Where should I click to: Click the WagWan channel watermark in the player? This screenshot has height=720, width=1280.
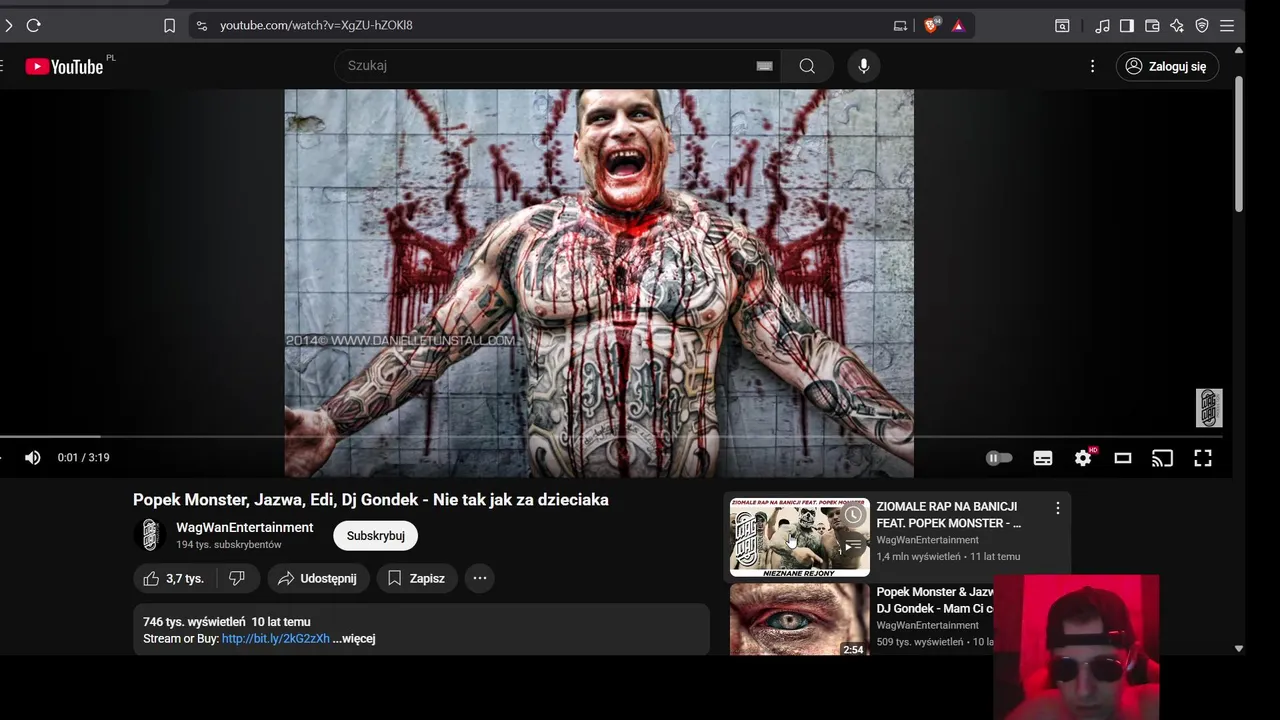[1209, 408]
